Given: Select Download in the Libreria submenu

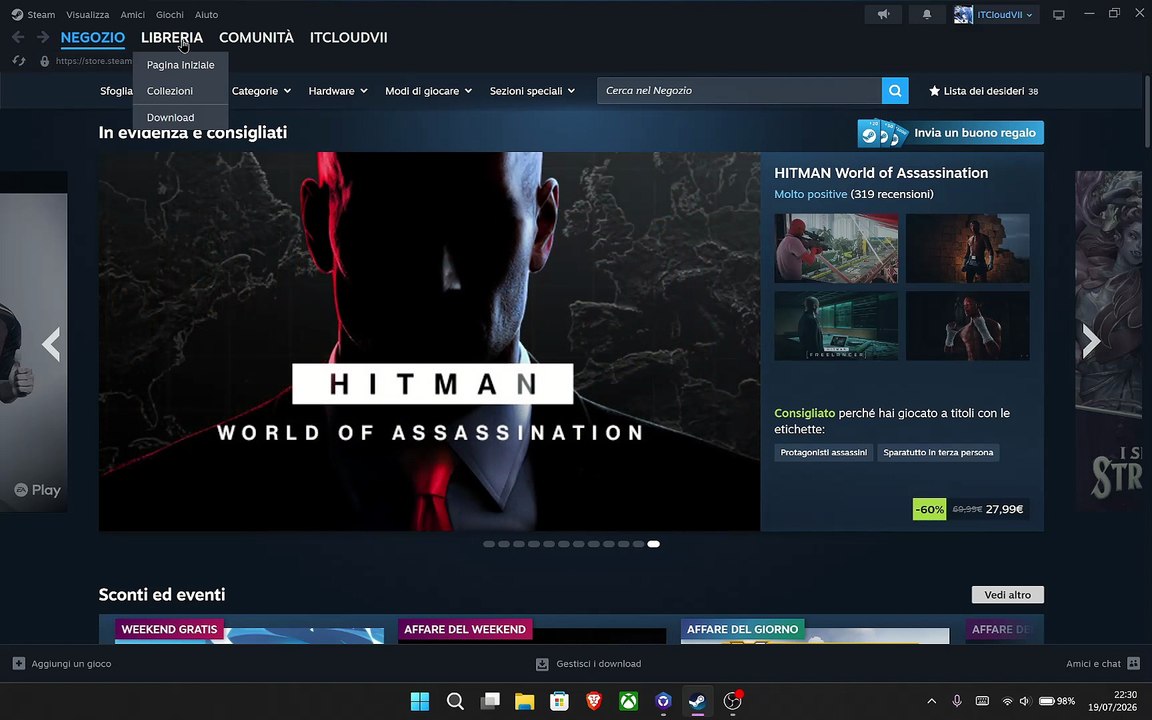Looking at the screenshot, I should click(x=181, y=118).
